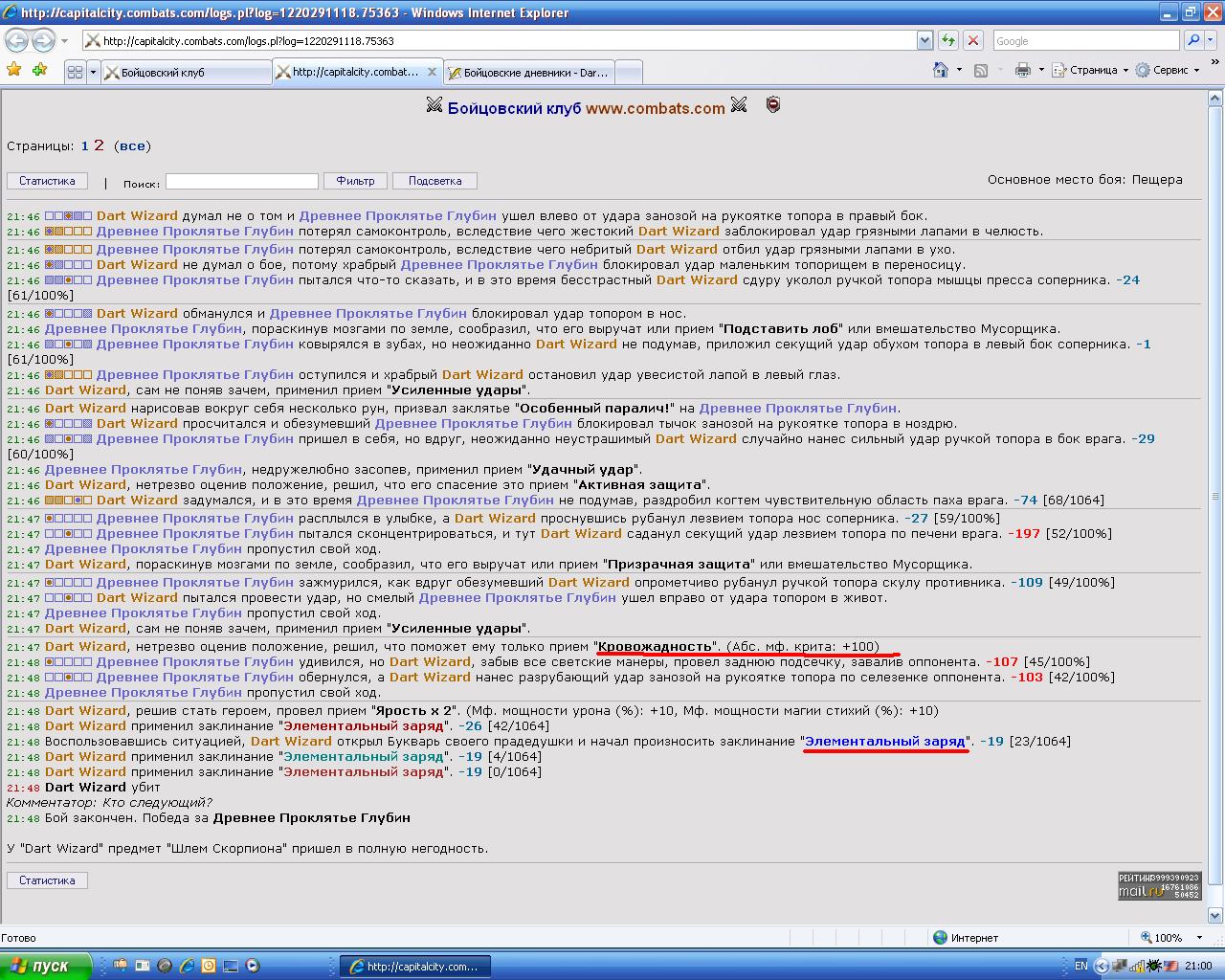Expand the Home button dropdown
This screenshot has height=980, width=1225.
pyautogui.click(x=958, y=70)
